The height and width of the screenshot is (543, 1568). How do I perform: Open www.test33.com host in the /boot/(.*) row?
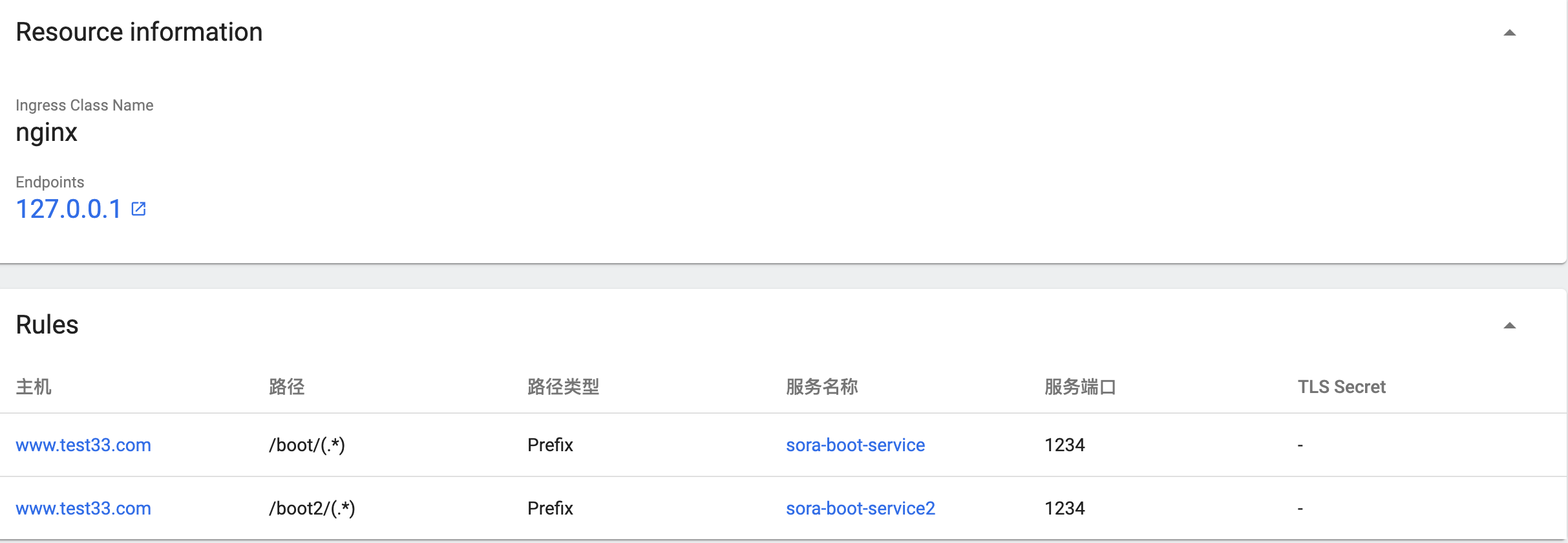coord(83,445)
